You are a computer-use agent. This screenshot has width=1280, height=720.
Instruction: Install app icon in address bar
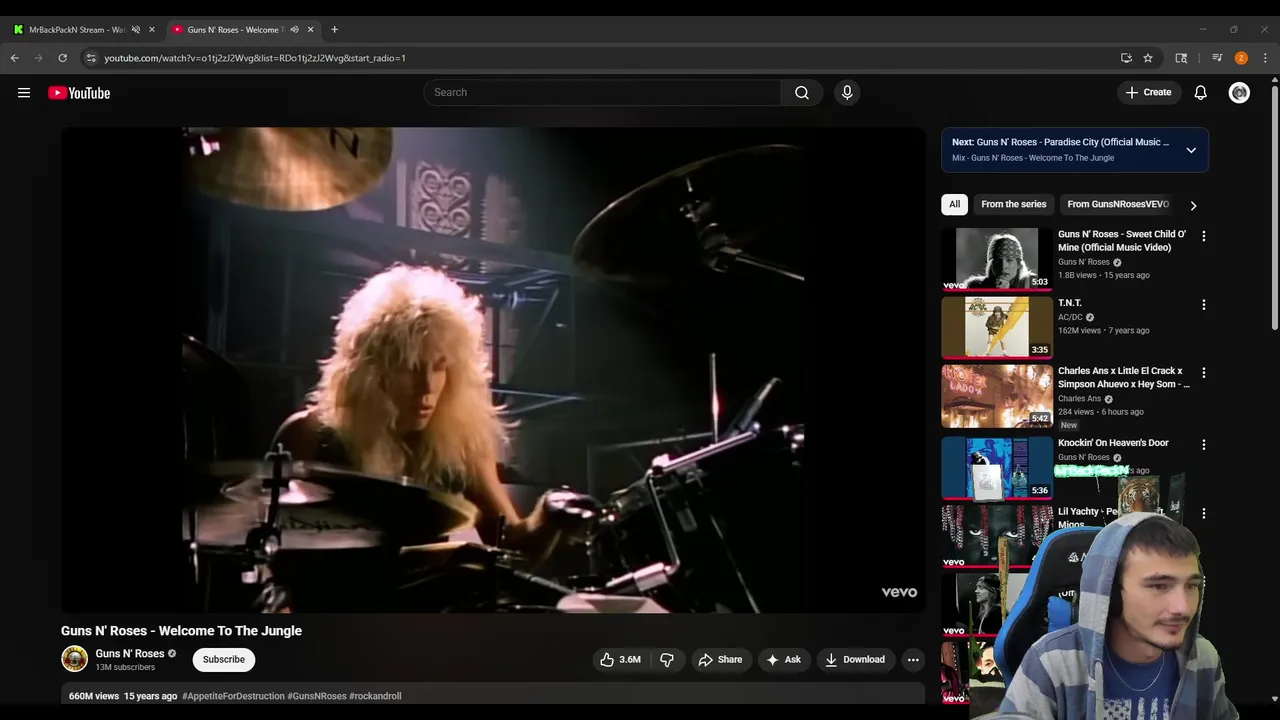(1126, 58)
